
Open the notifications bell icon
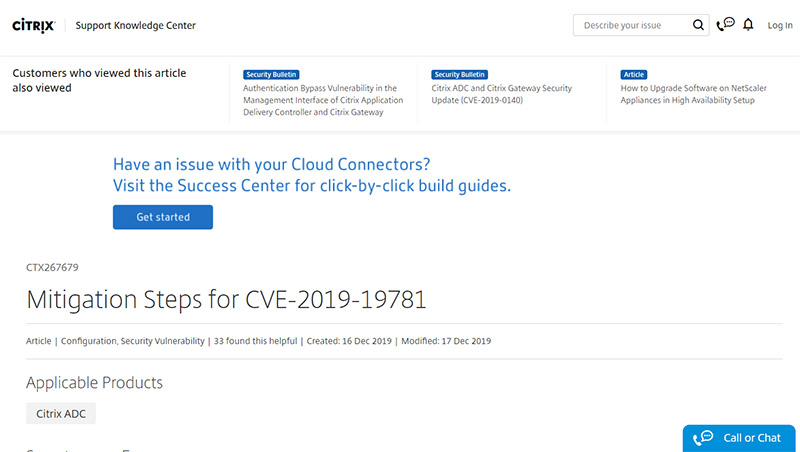click(x=748, y=24)
